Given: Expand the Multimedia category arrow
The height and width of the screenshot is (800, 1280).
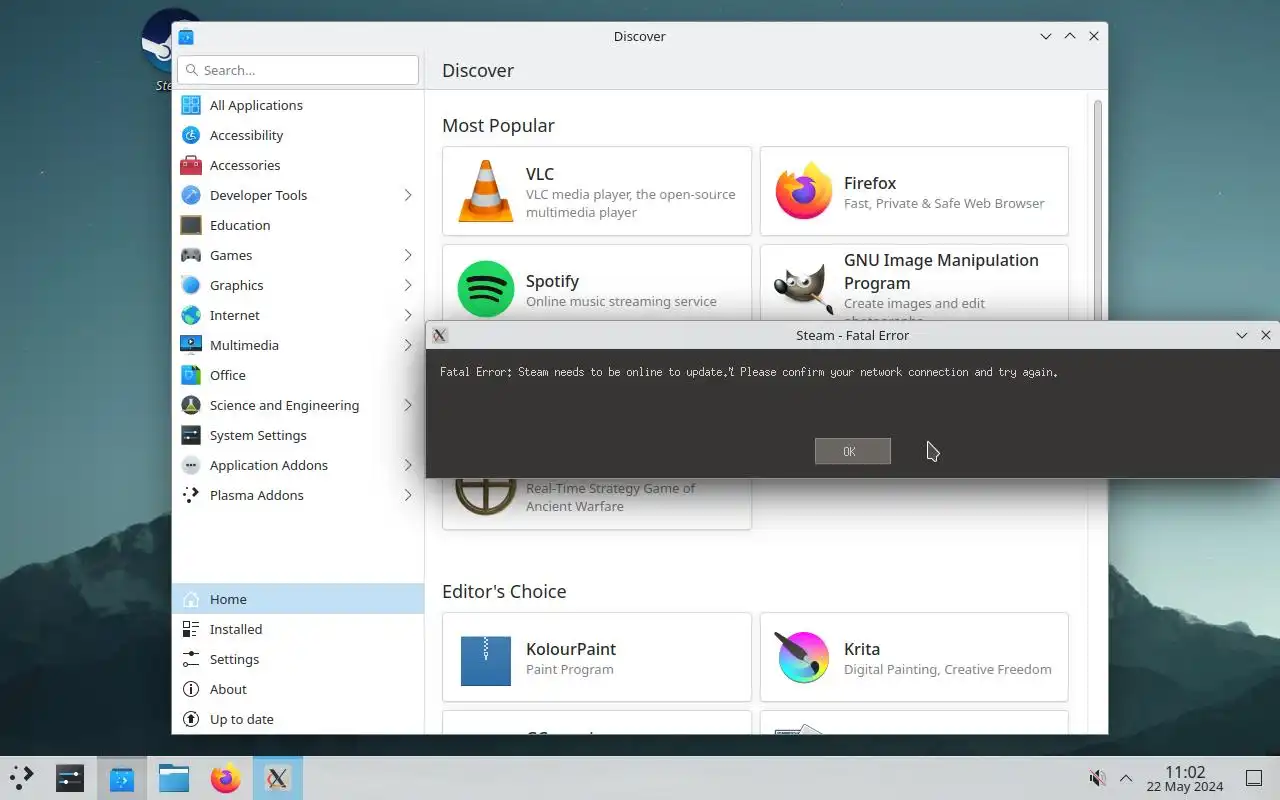Looking at the screenshot, I should click(x=408, y=345).
